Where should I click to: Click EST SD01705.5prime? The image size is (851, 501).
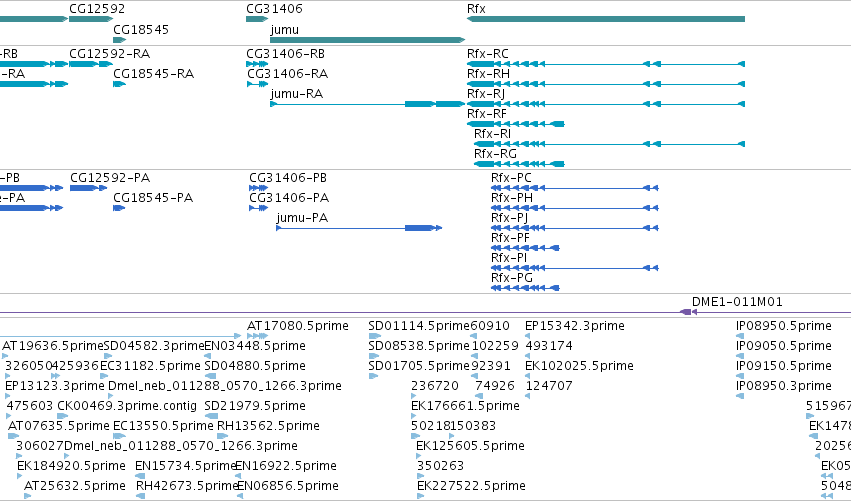[418, 366]
